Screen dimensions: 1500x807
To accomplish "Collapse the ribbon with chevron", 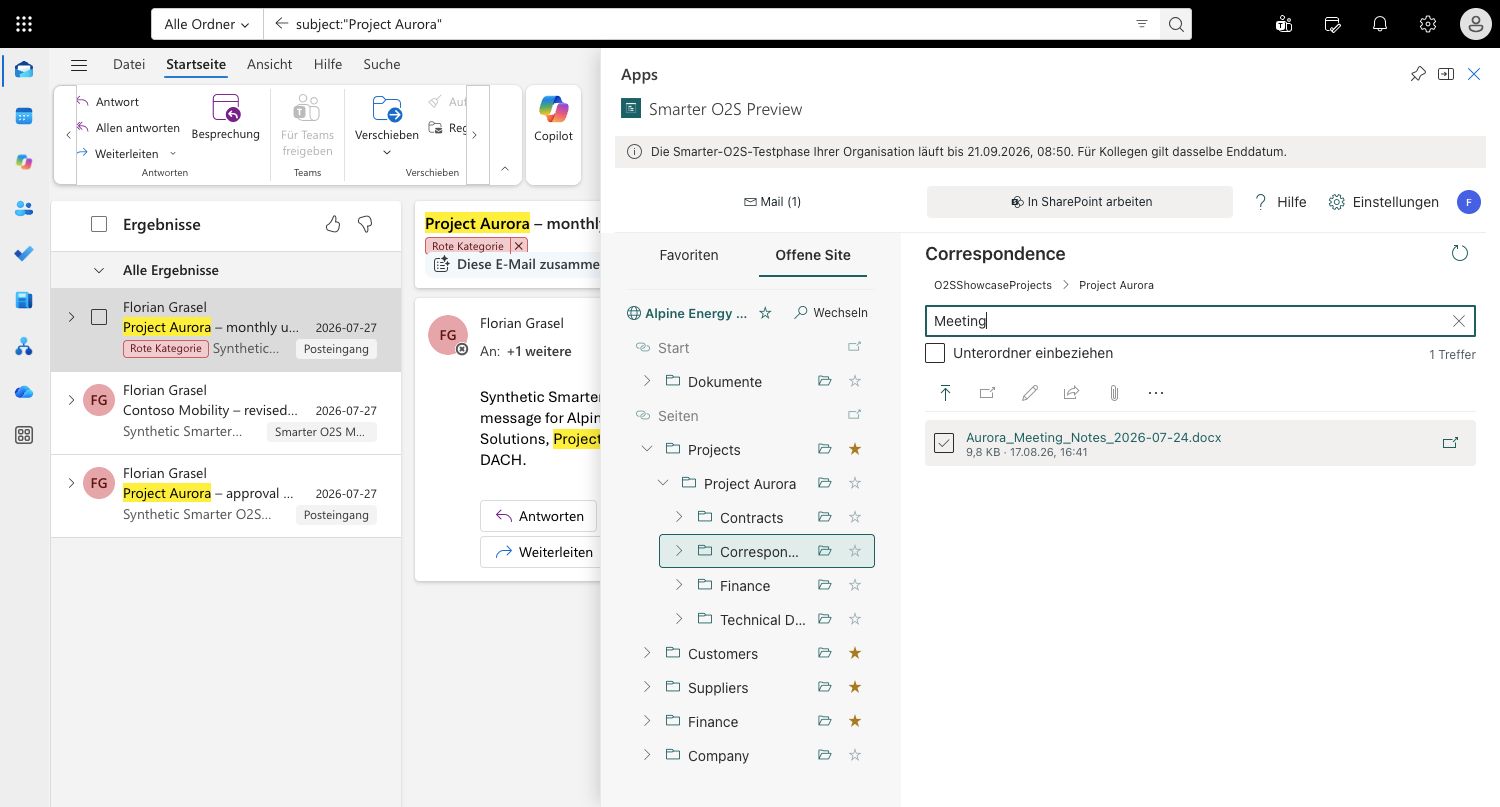I will coord(505,169).
